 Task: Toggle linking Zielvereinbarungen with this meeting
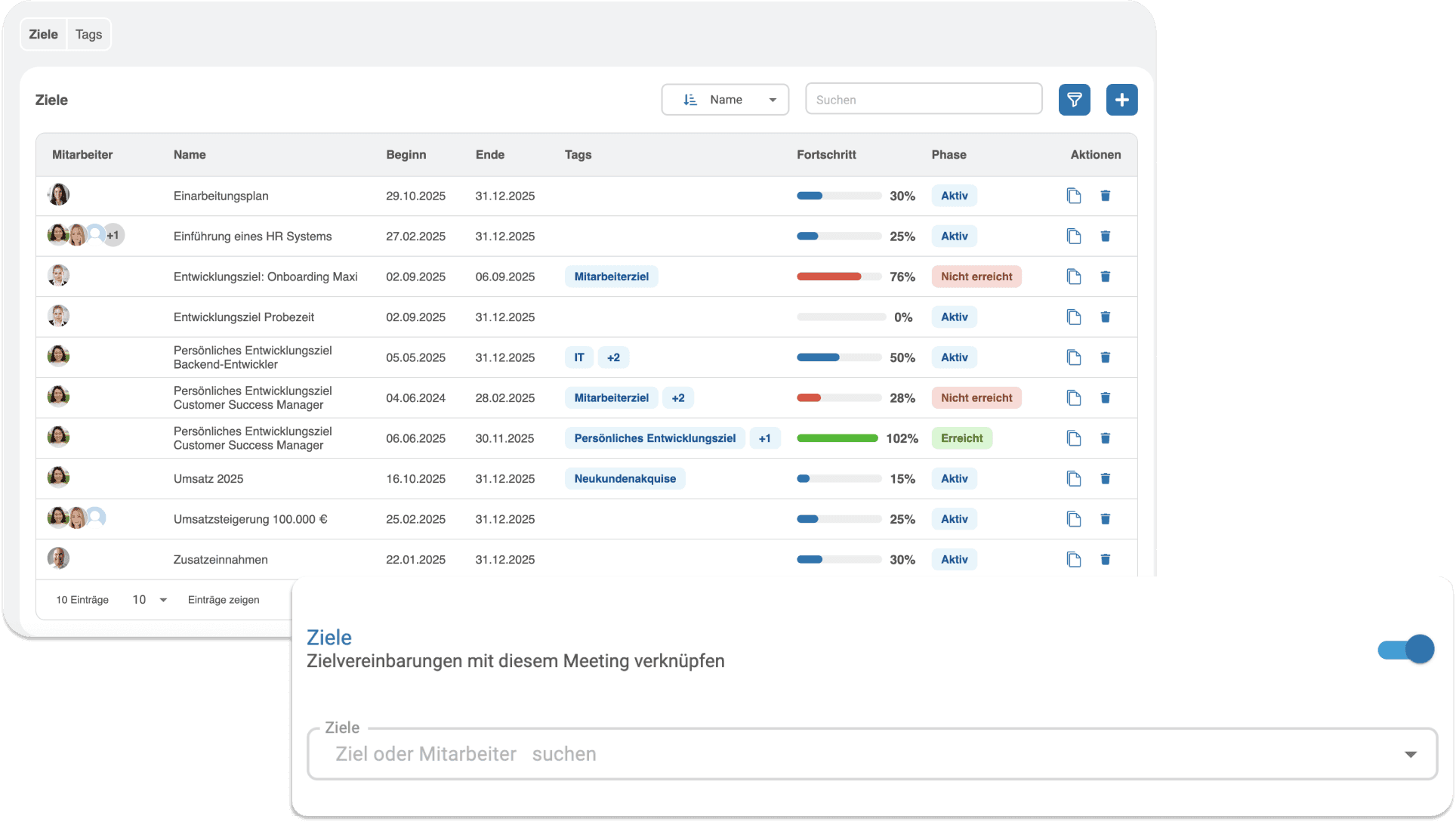1405,649
